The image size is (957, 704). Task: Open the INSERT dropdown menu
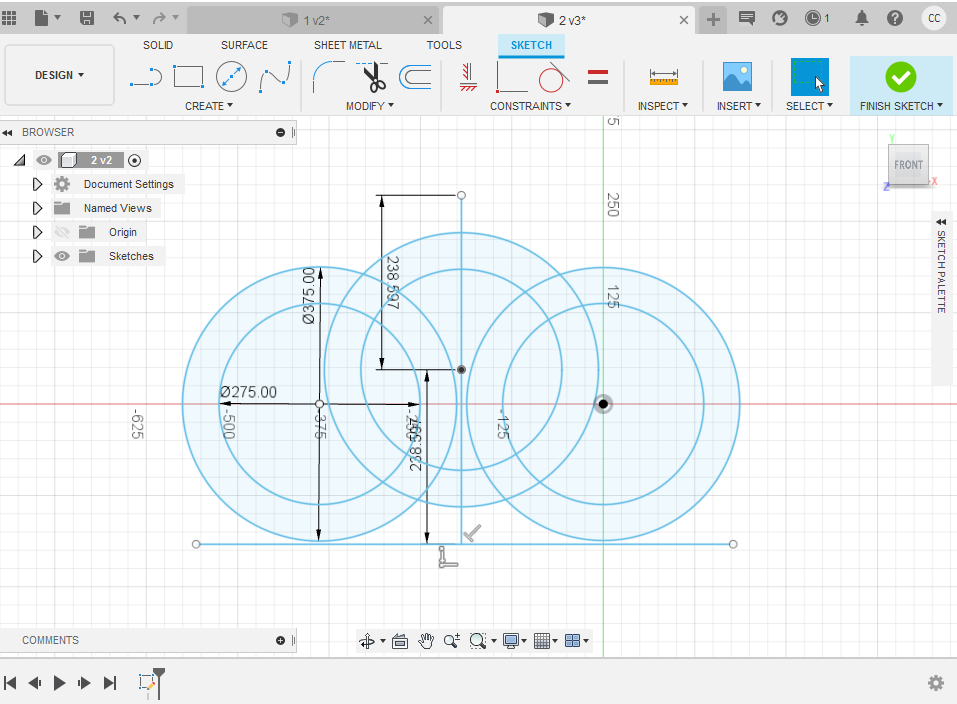[739, 106]
